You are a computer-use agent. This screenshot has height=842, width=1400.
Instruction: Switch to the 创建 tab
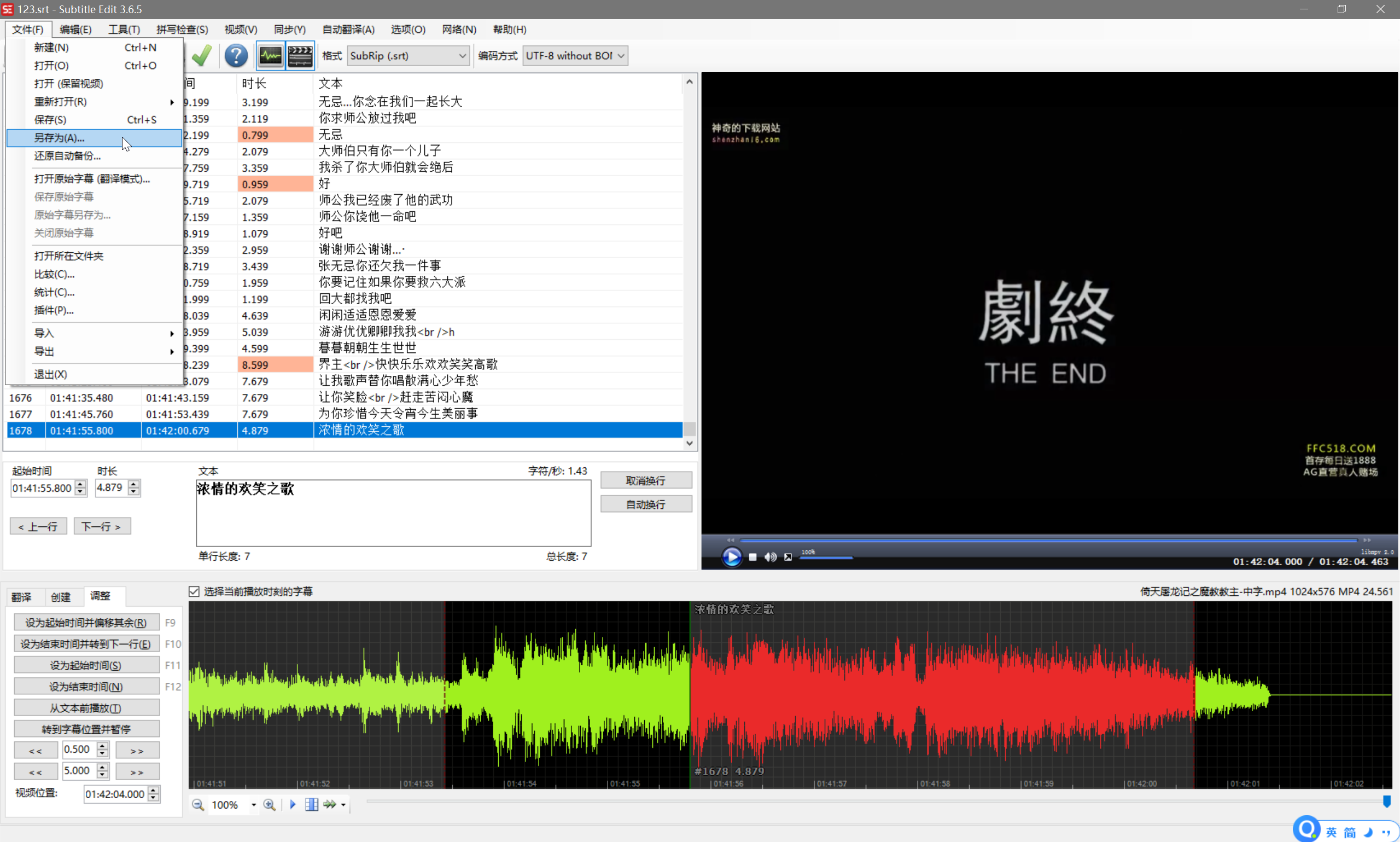point(61,596)
